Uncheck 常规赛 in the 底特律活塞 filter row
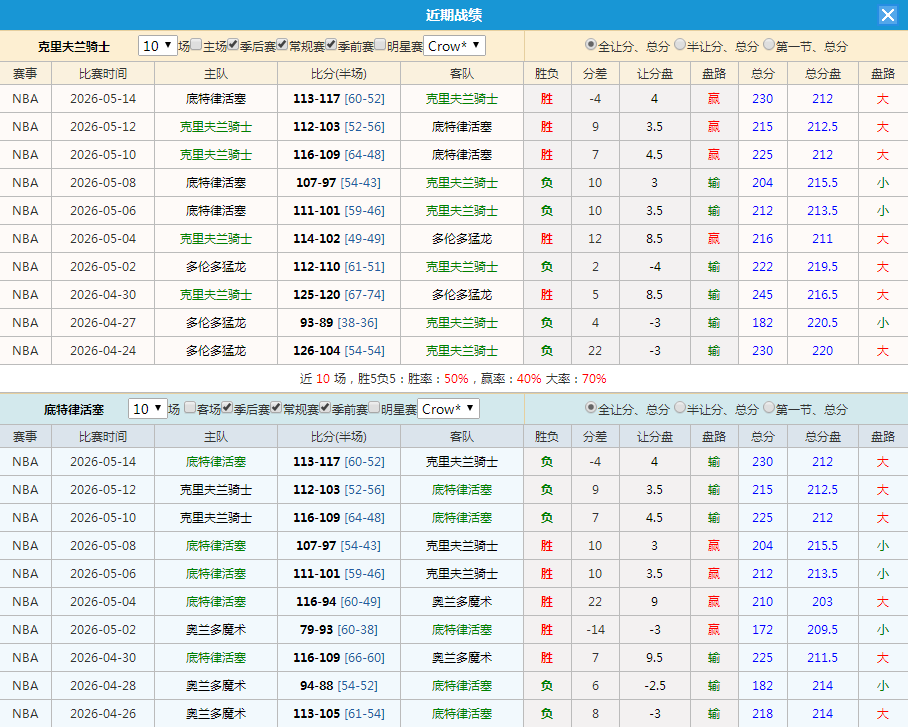 [277, 408]
